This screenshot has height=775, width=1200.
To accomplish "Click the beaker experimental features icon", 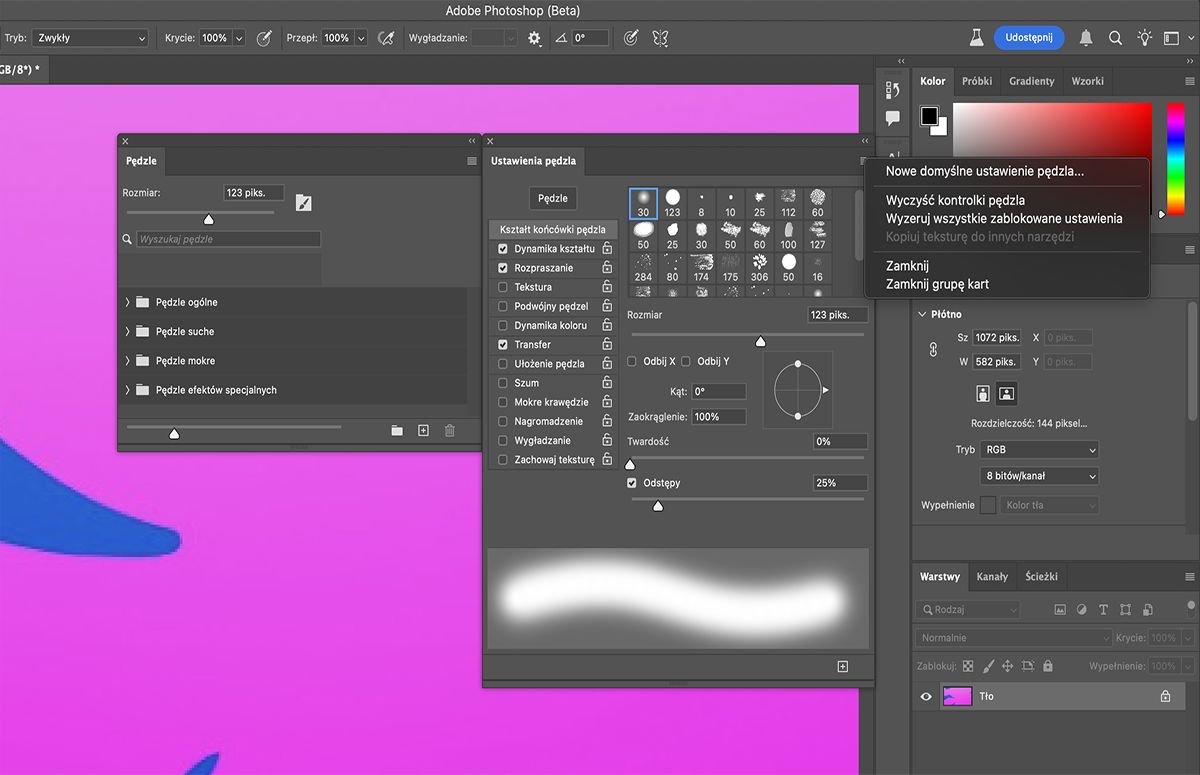I will (975, 38).
